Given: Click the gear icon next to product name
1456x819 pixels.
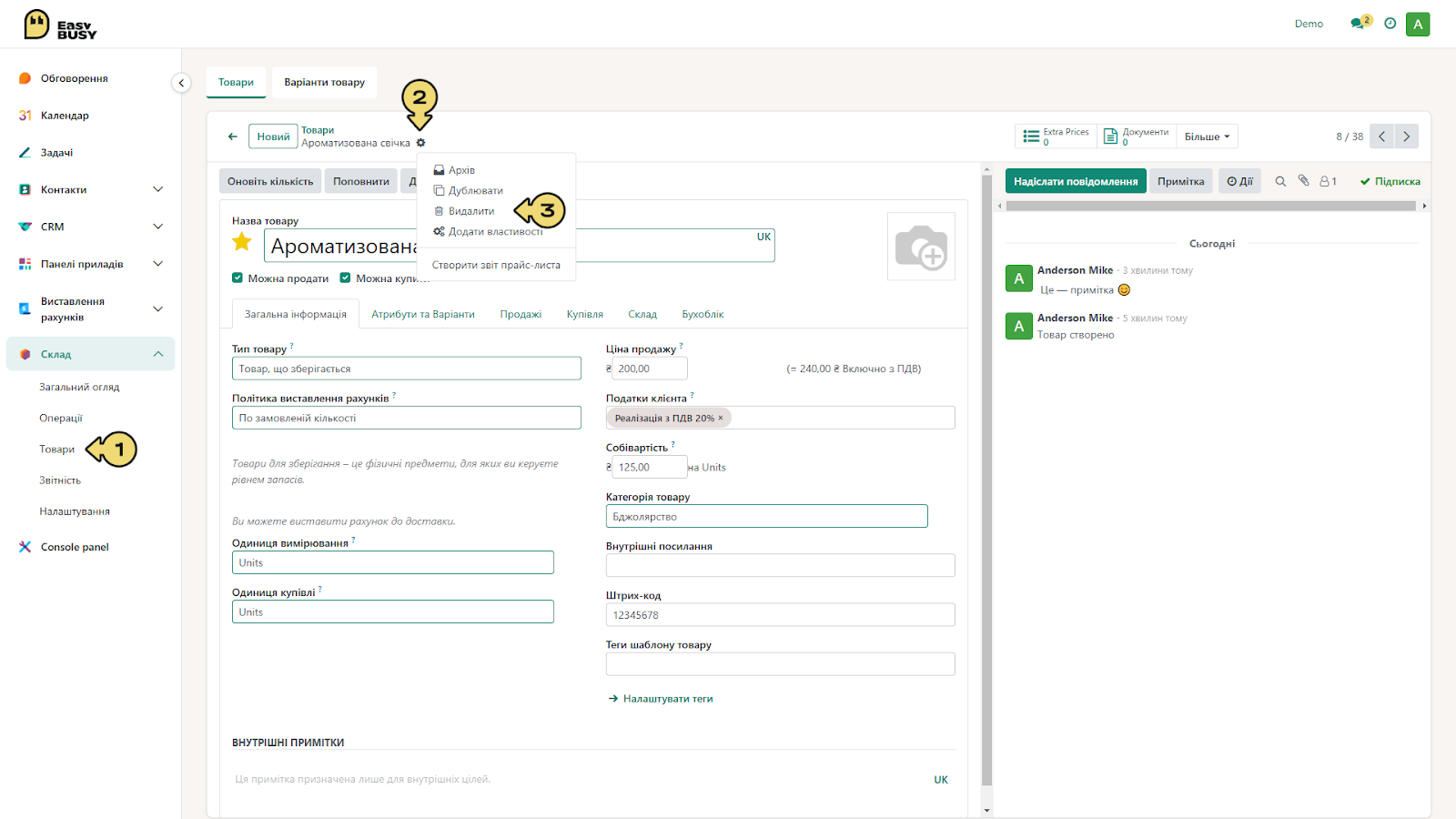Looking at the screenshot, I should 420,143.
